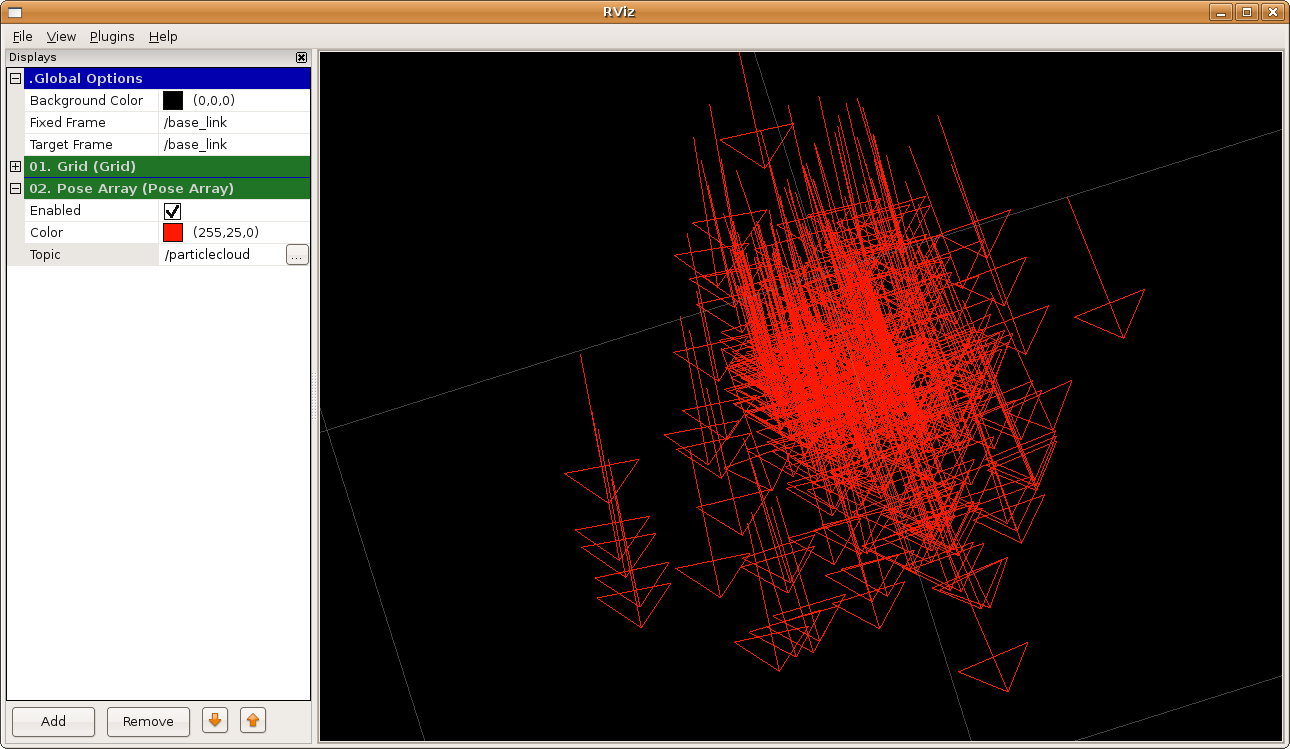
Task: Open the Pose Array color picker
Action: [172, 232]
